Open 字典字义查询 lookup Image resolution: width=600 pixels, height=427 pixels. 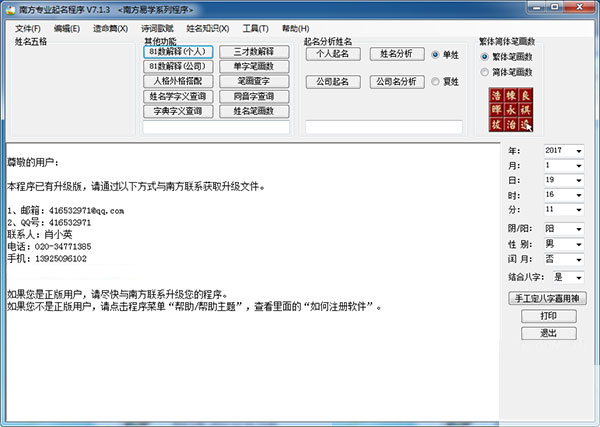point(178,111)
